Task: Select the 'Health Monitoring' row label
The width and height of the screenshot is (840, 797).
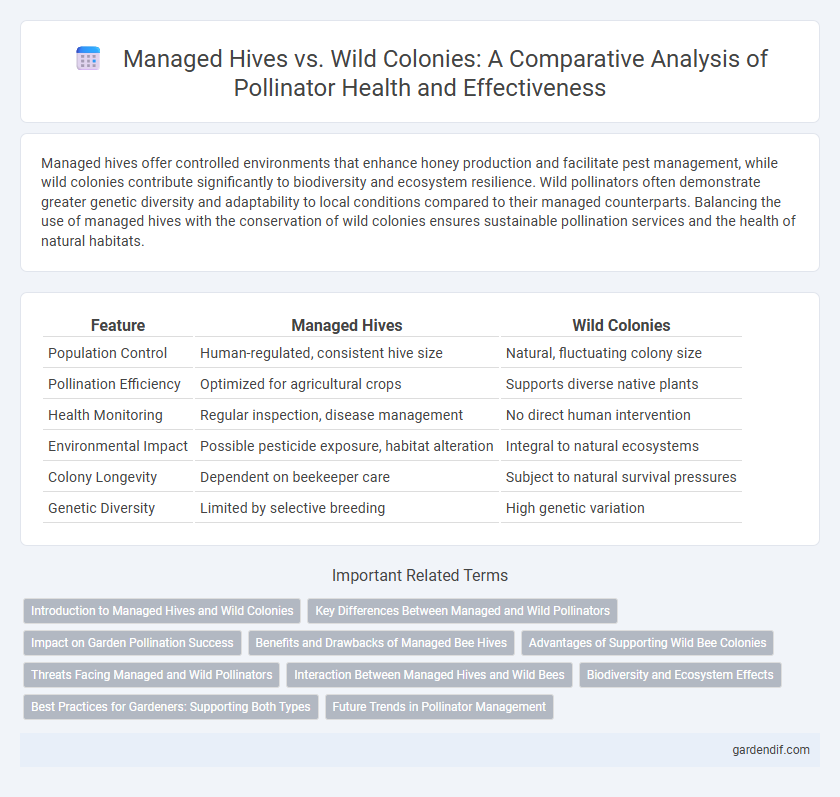Action: 105,415
